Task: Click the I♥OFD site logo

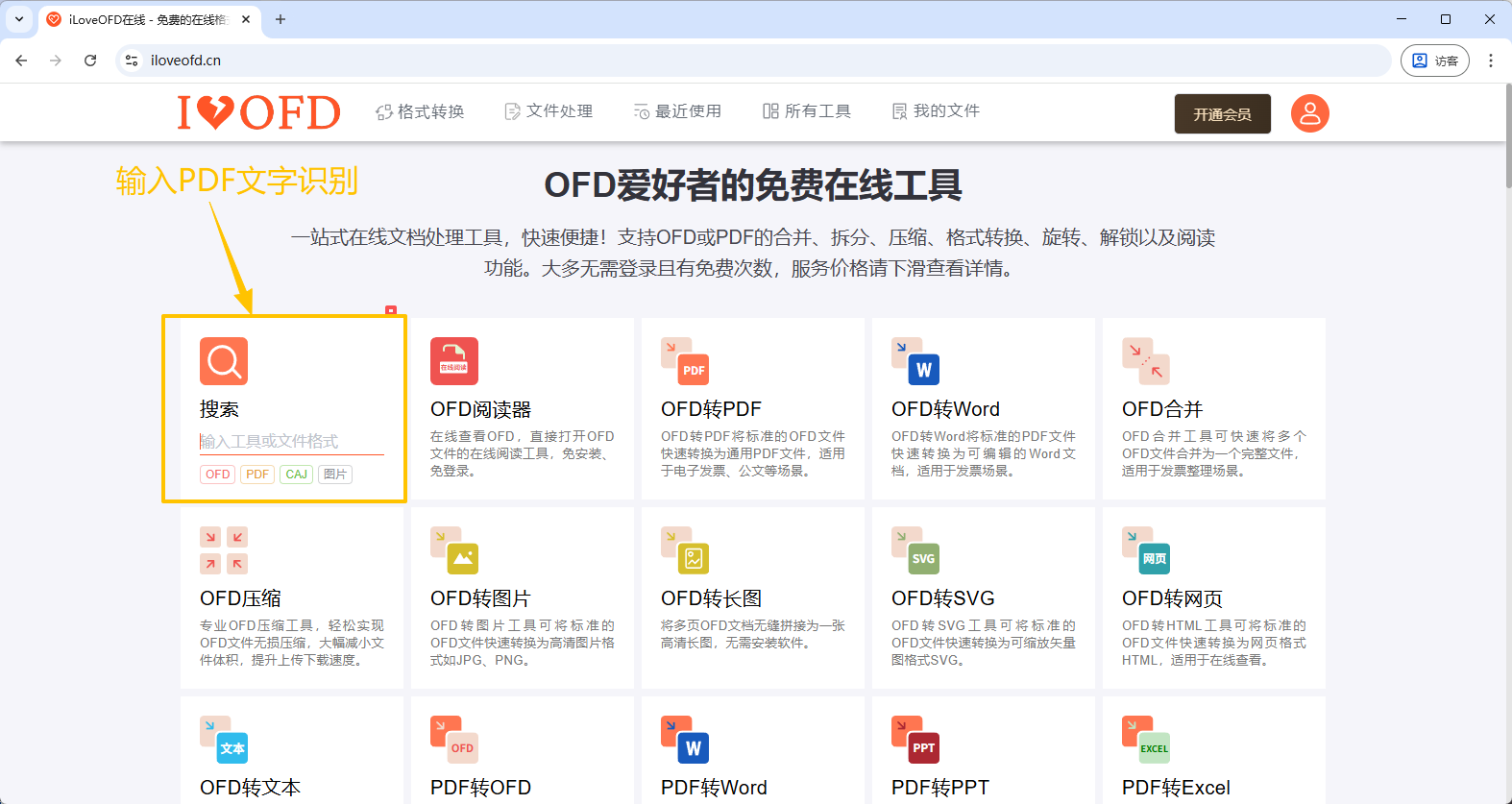Action: tap(258, 112)
